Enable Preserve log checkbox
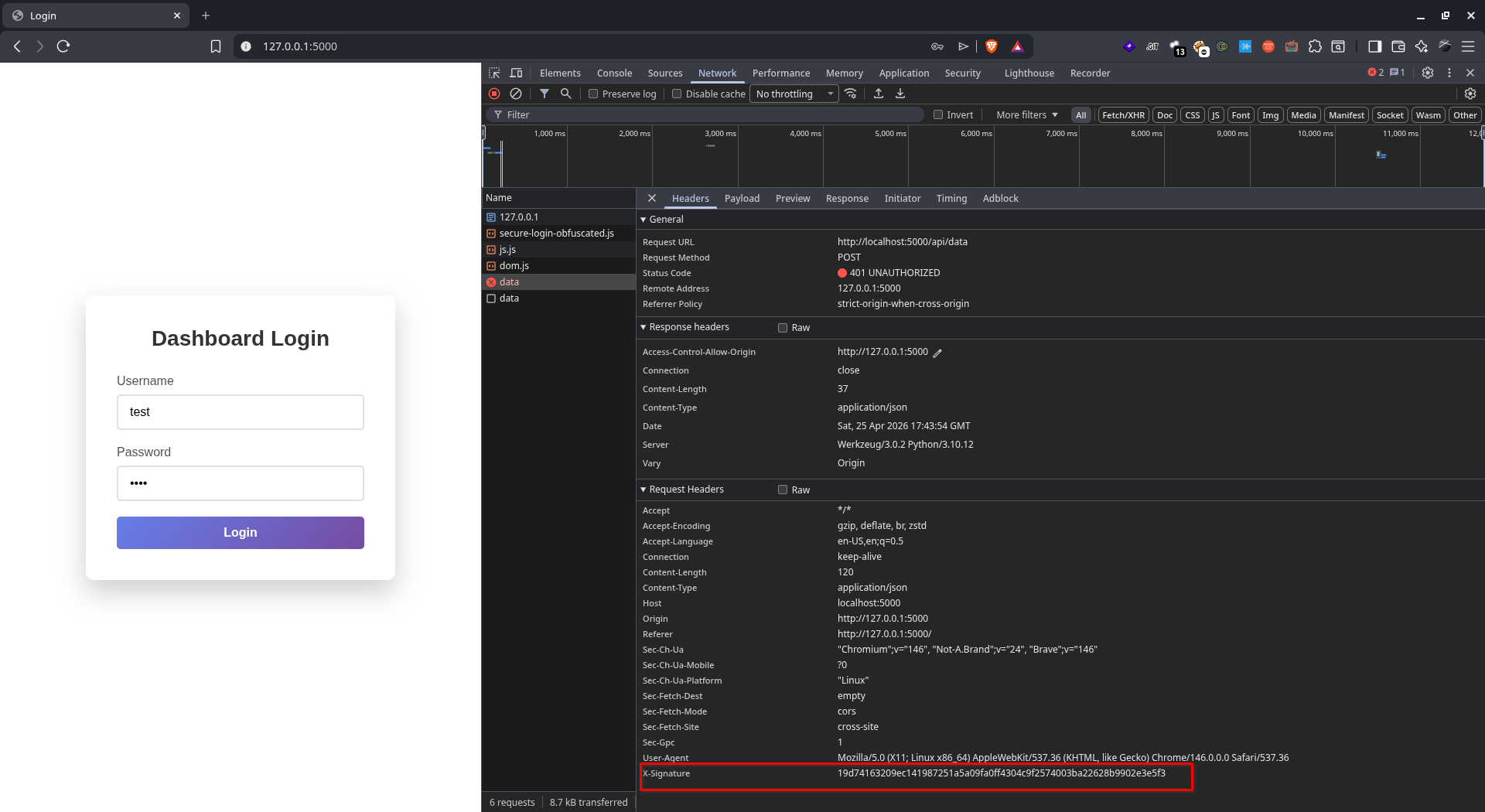 tap(593, 94)
